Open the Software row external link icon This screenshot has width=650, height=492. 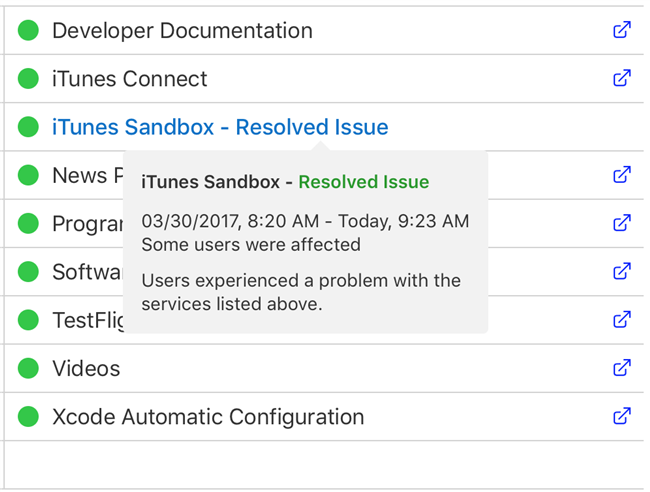622,271
